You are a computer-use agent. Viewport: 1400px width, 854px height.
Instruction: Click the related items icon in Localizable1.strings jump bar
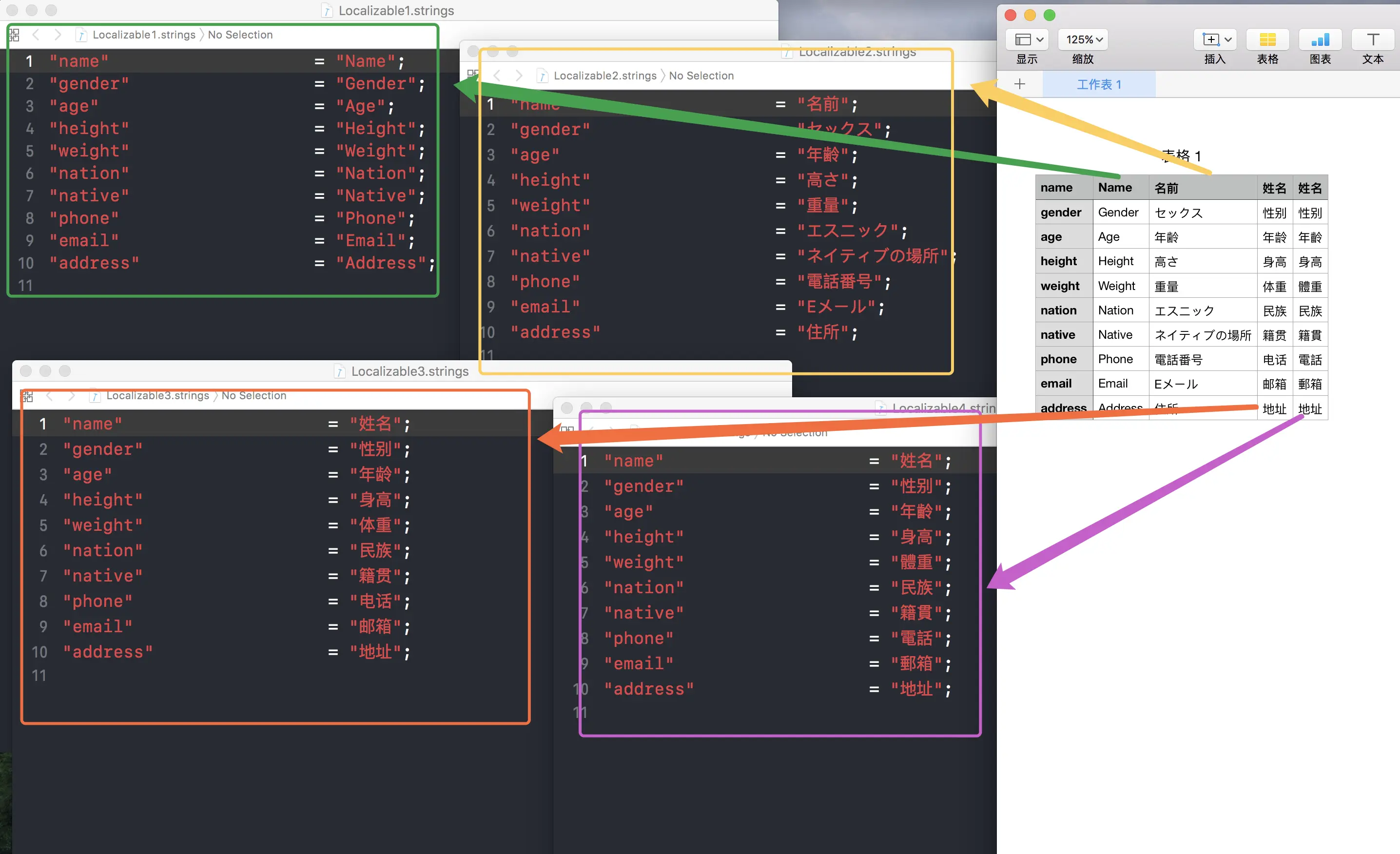tap(14, 35)
